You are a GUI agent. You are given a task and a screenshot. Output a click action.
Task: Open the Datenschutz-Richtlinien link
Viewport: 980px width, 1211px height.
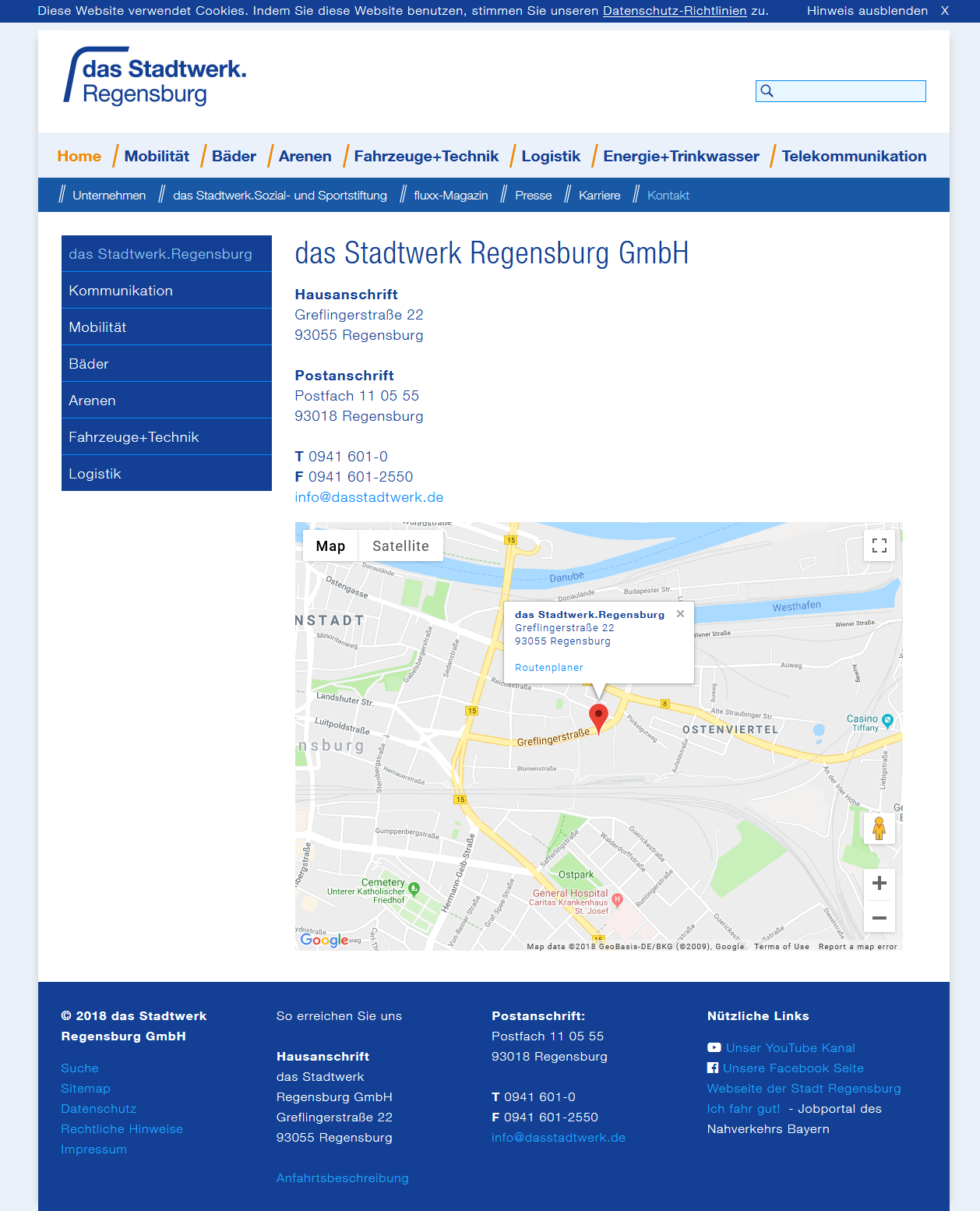(675, 11)
